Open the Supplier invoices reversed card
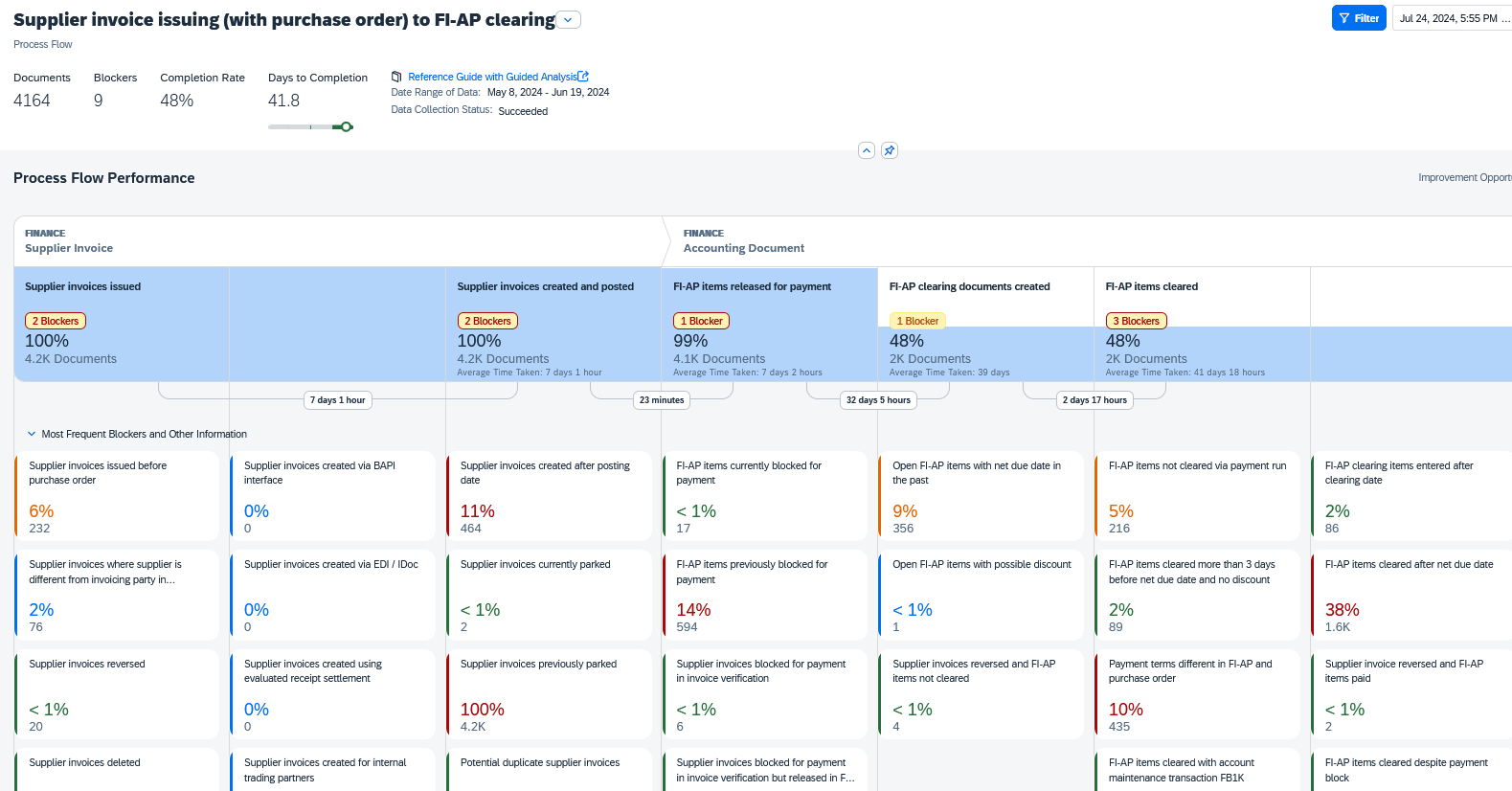The width and height of the screenshot is (1512, 791). (x=117, y=694)
